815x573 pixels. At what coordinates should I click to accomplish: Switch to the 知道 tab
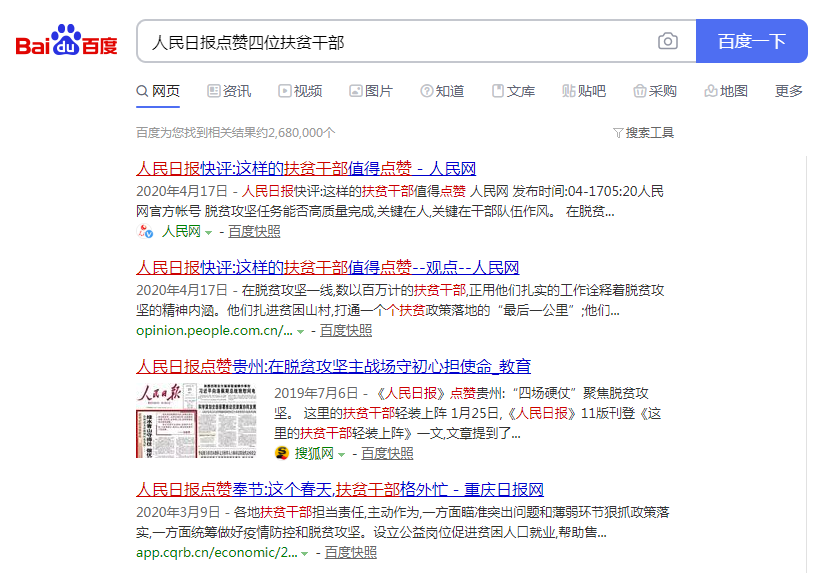point(442,92)
